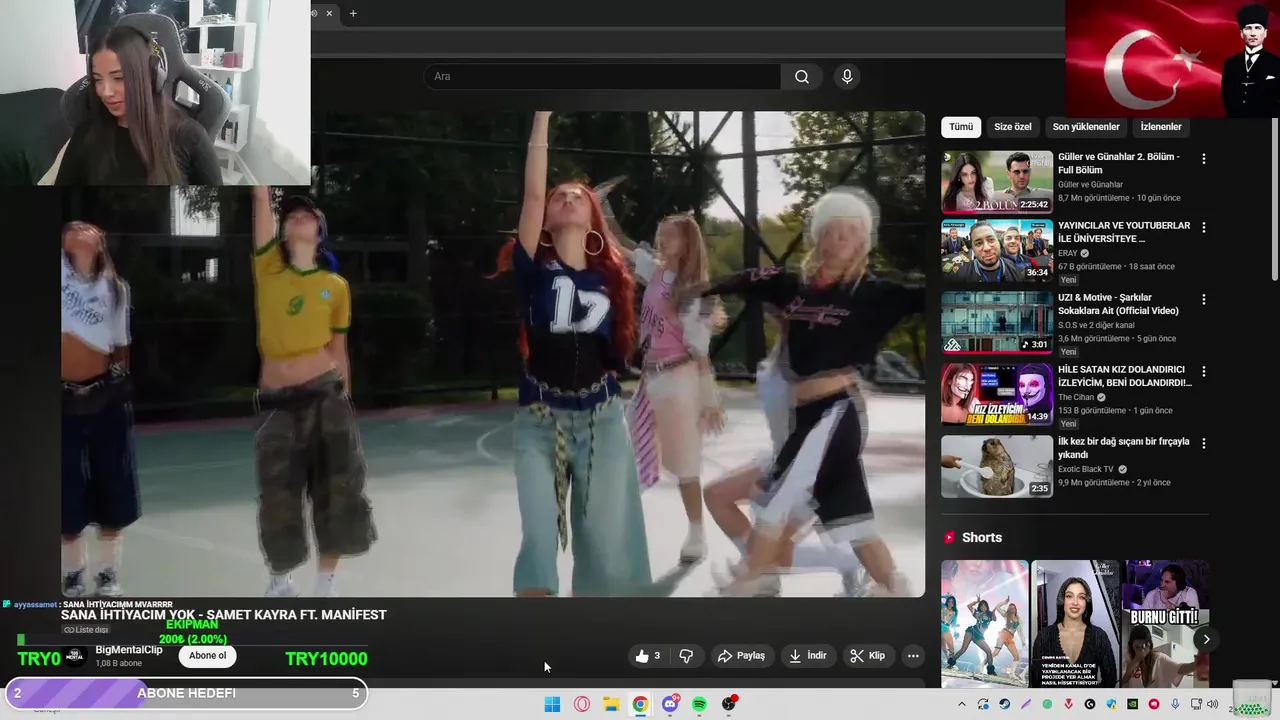The height and width of the screenshot is (720, 1280).
Task: Open the 'BURNU GİTTİ!' short
Action: [x=1166, y=623]
